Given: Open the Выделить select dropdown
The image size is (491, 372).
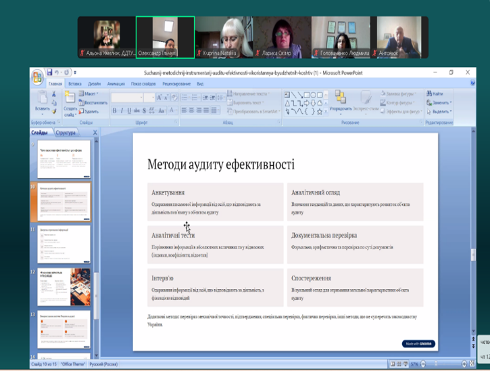Looking at the screenshot, I should (439, 112).
